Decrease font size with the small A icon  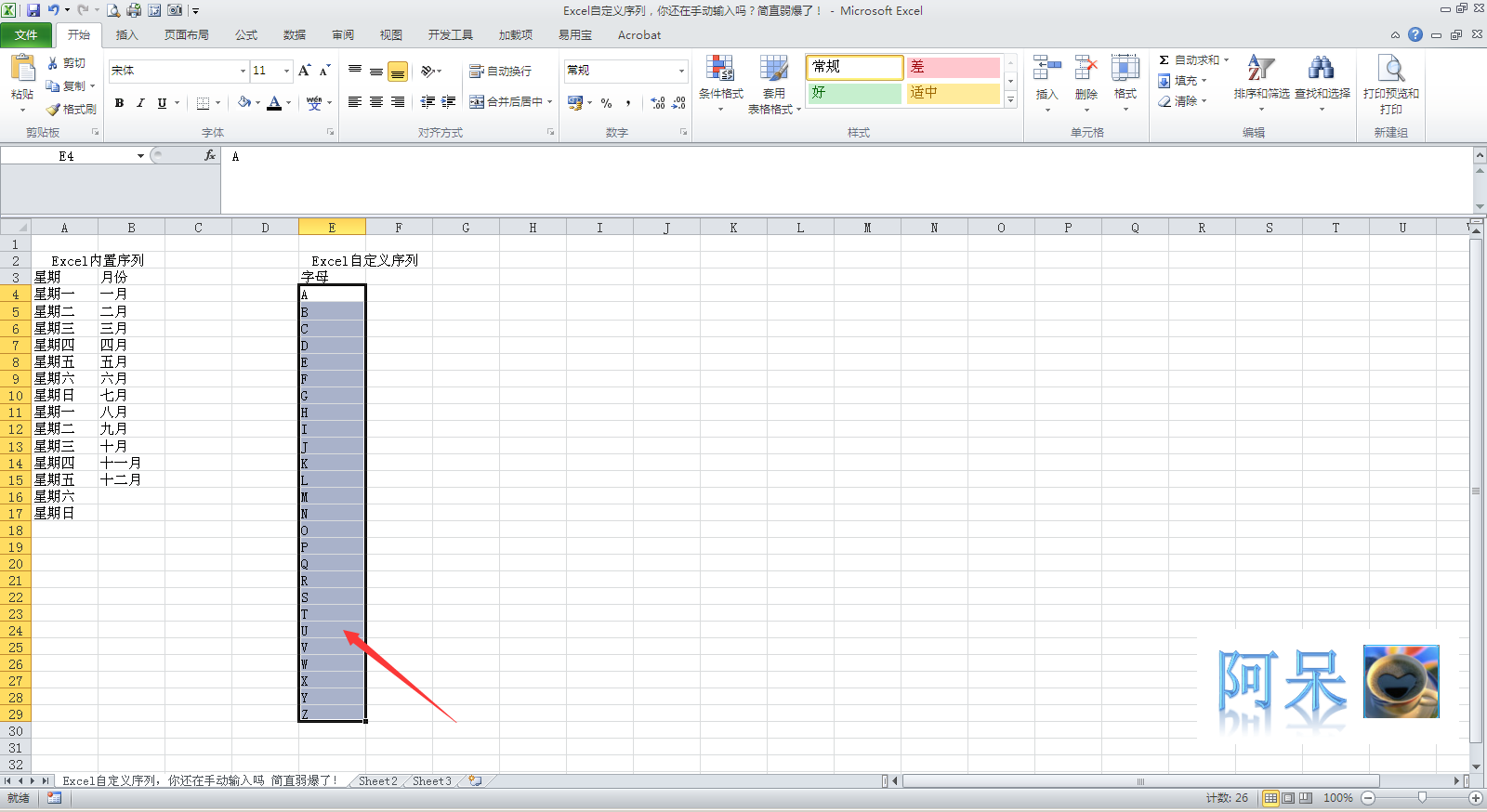point(324,71)
